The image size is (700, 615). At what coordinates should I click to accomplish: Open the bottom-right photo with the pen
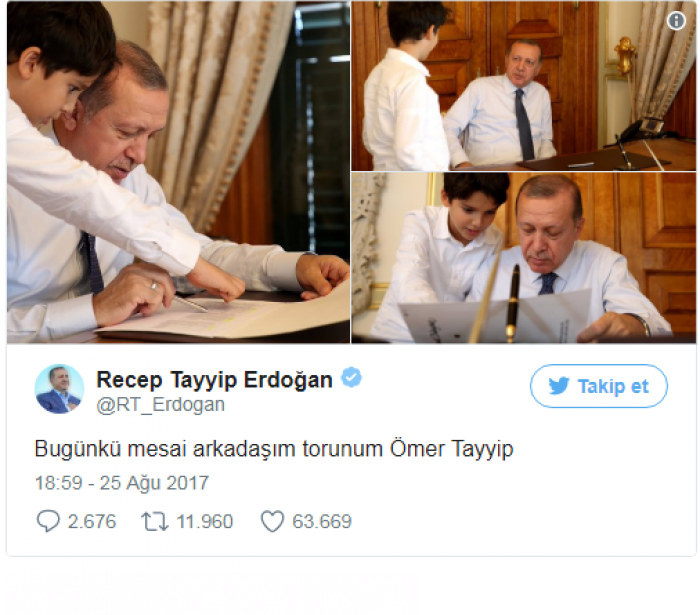[524, 258]
